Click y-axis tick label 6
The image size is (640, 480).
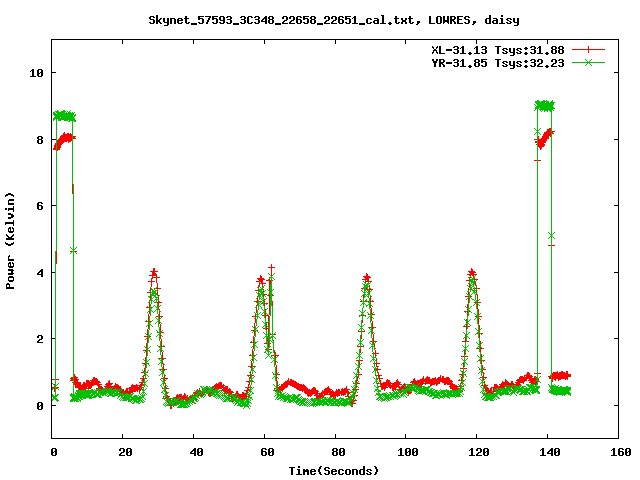pos(40,206)
